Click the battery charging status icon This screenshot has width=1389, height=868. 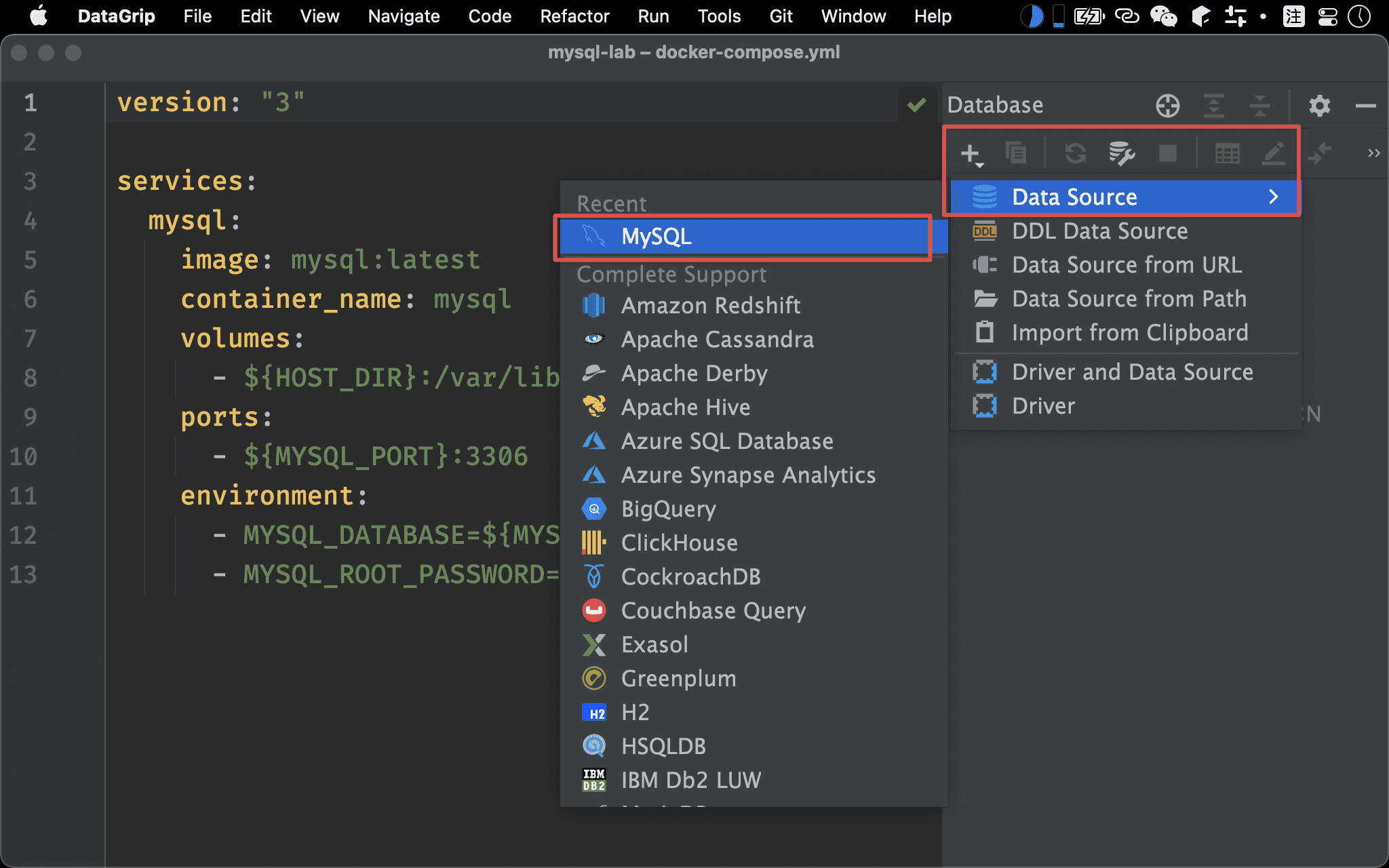[1089, 16]
